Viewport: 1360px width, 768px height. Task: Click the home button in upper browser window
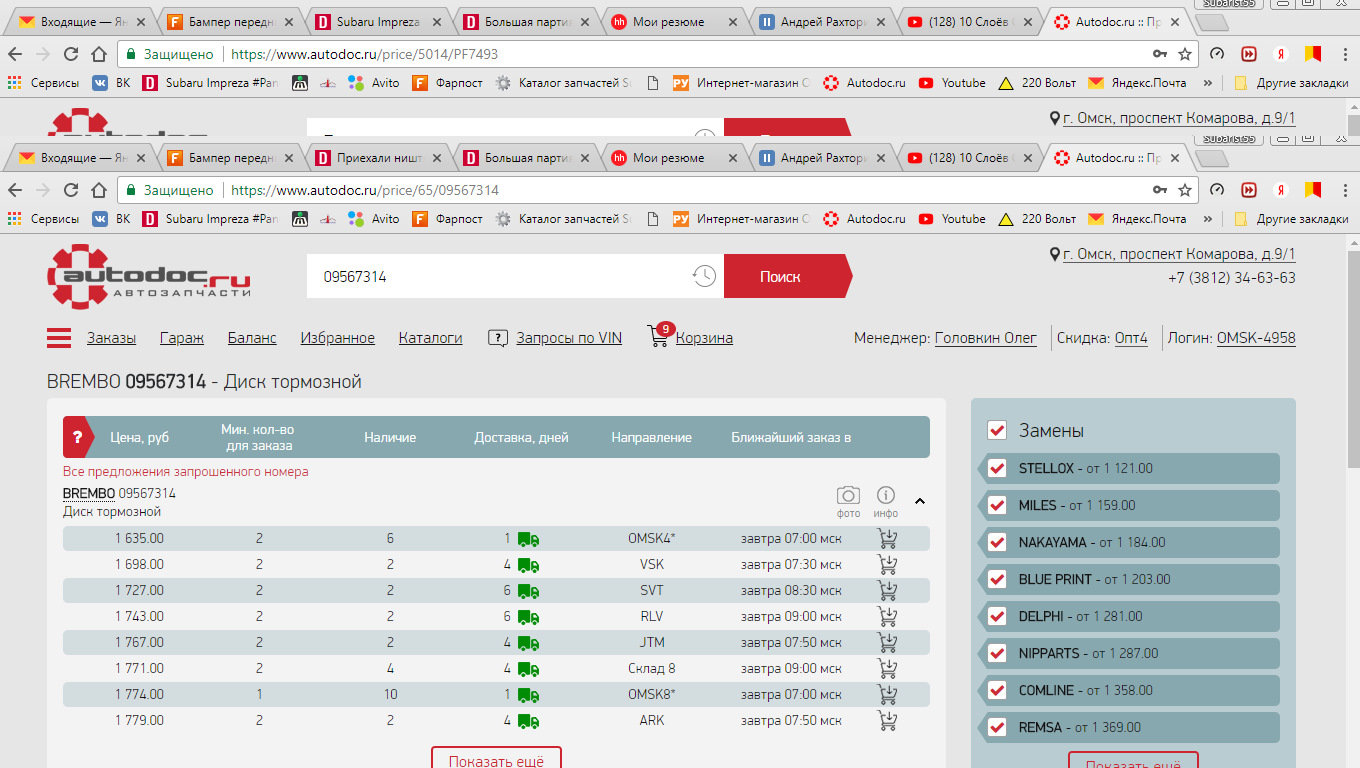tap(98, 54)
